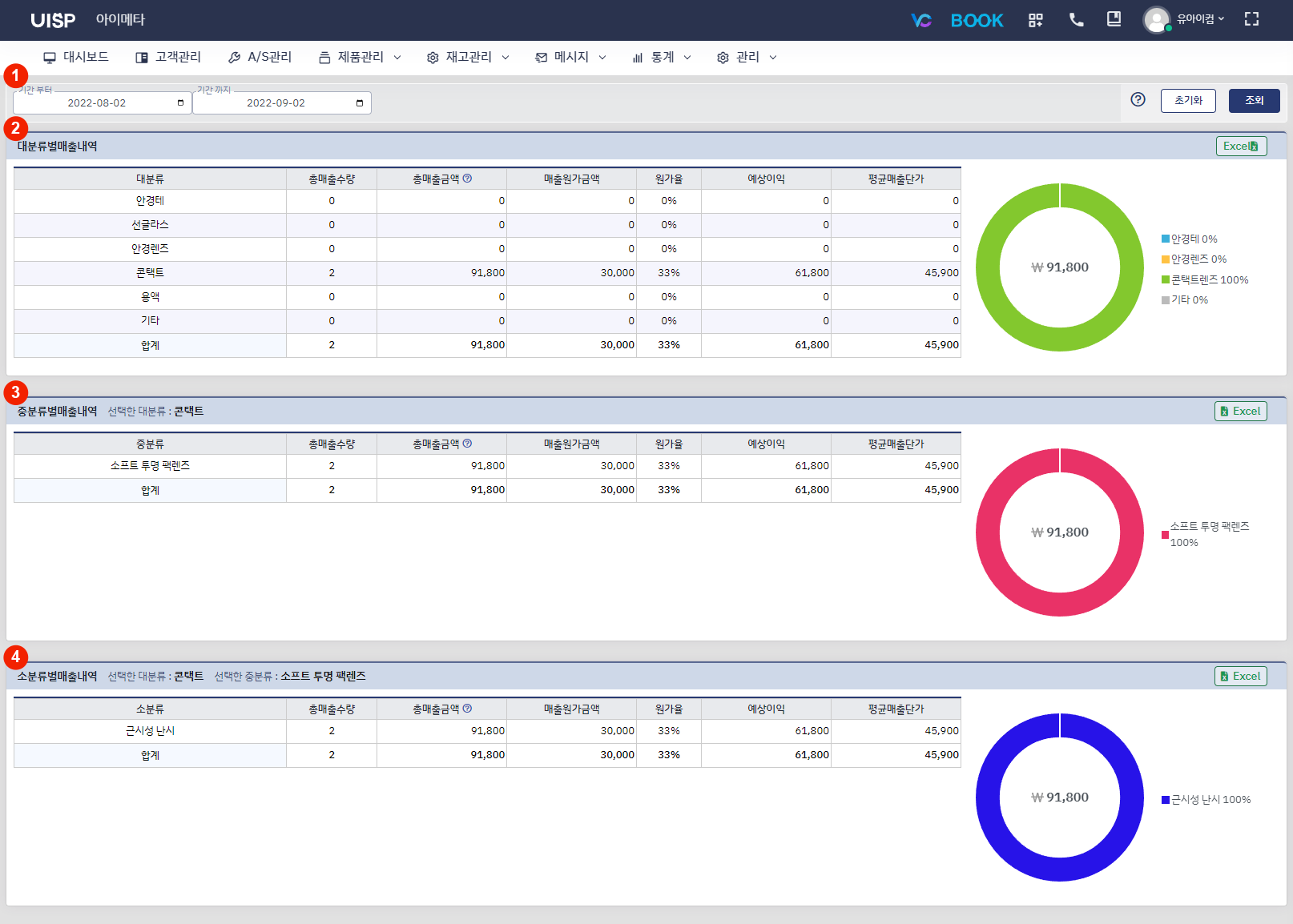1293x924 pixels.
Task: Click 총매출금액 help icon in 소분류 table
Action: (467, 709)
